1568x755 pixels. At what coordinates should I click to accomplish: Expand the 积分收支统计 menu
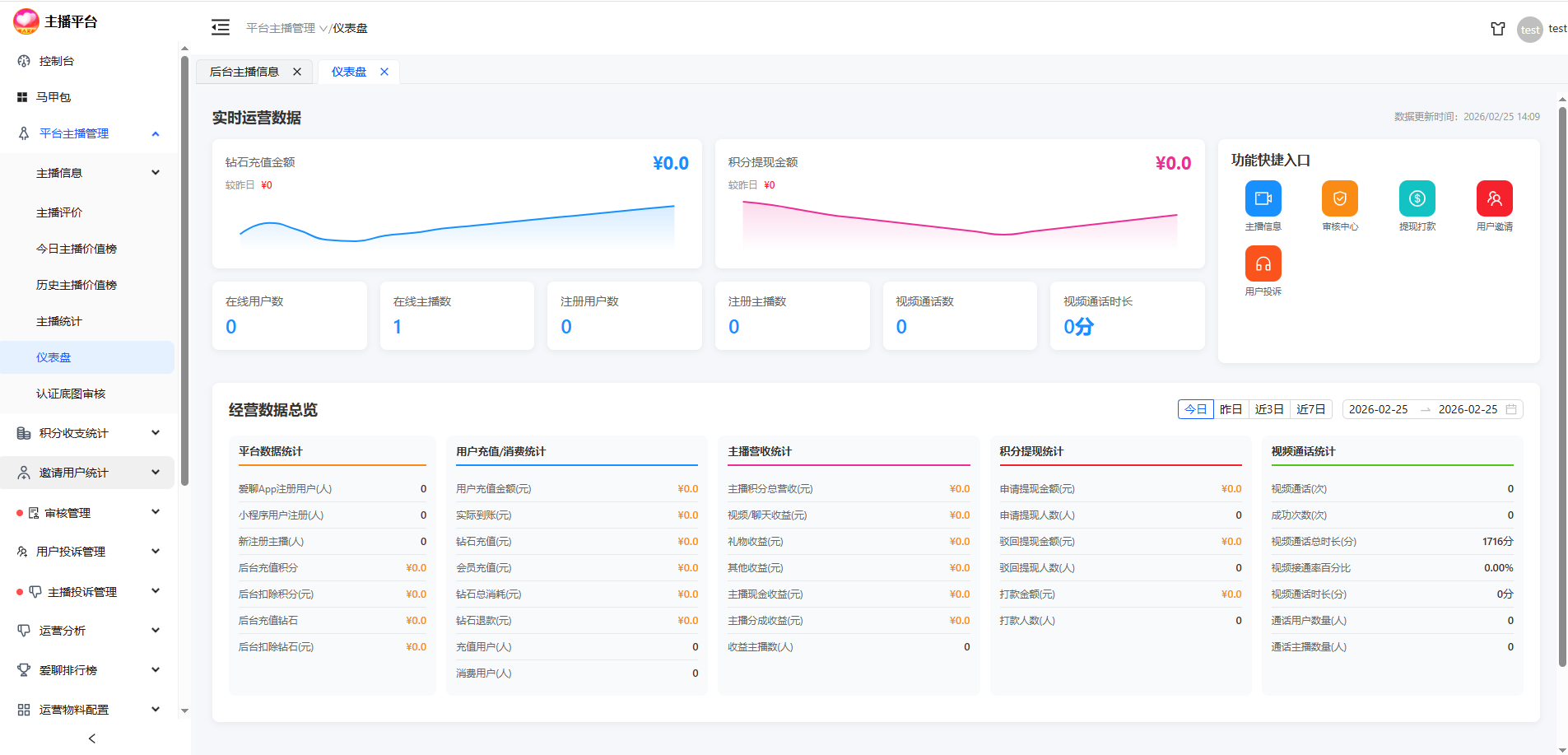[86, 433]
